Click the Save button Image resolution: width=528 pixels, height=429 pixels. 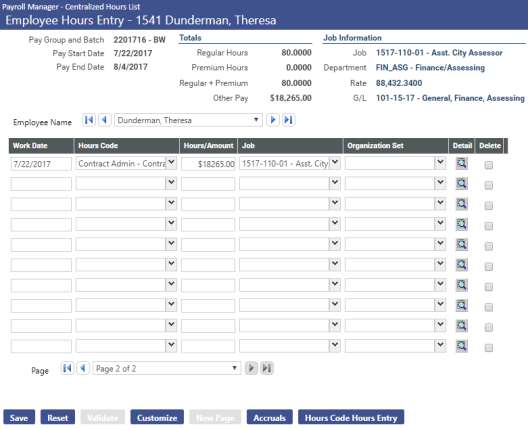pos(19,418)
